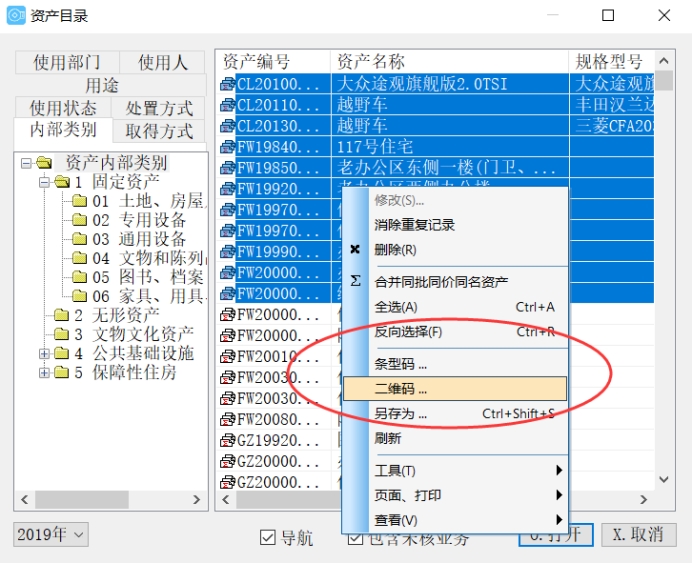Click 刷新 in the context menu

click(455, 438)
